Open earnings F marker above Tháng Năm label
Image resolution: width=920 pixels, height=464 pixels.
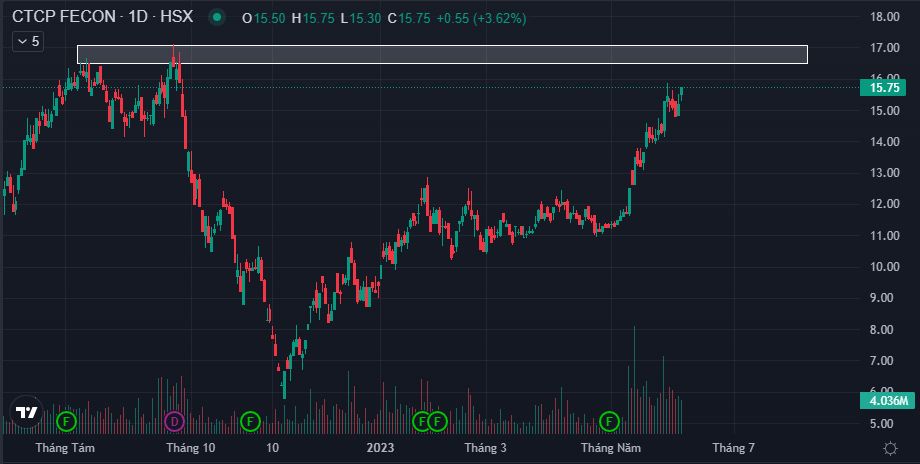tap(610, 421)
